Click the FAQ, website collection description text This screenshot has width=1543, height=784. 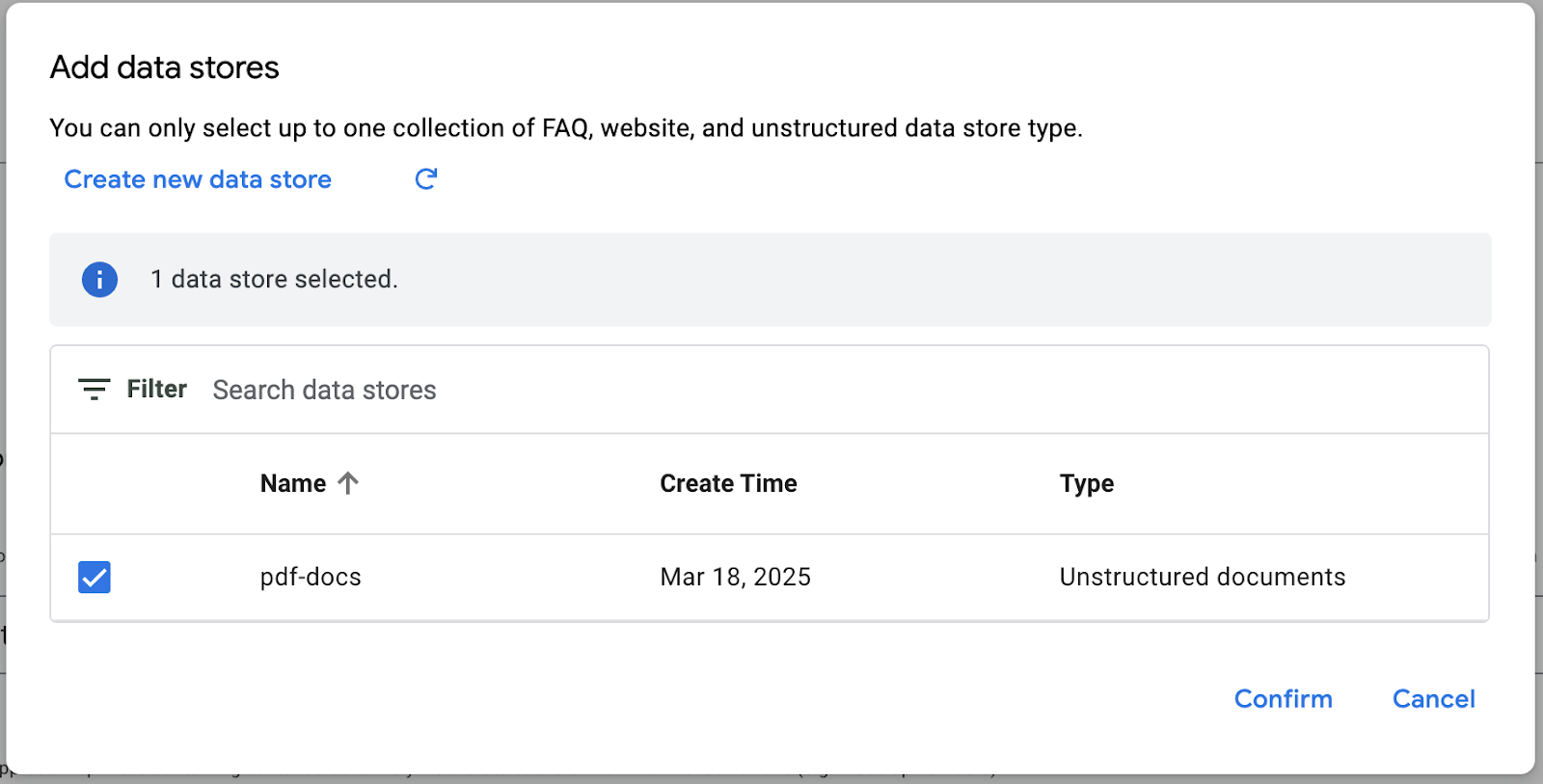(565, 128)
